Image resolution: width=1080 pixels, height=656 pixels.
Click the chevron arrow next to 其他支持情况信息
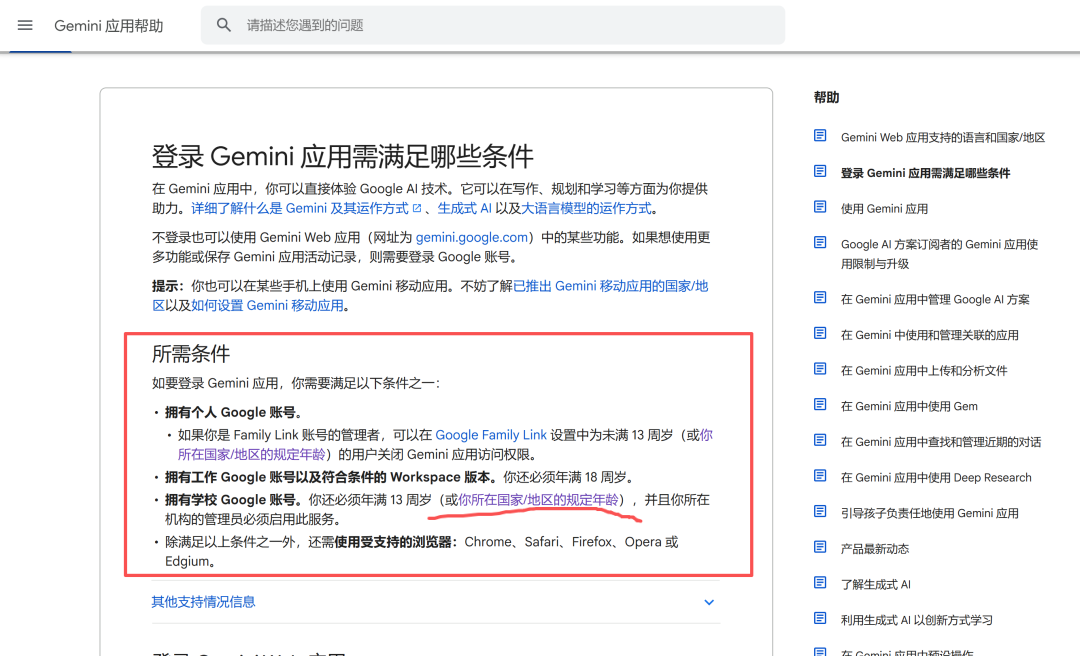point(709,602)
